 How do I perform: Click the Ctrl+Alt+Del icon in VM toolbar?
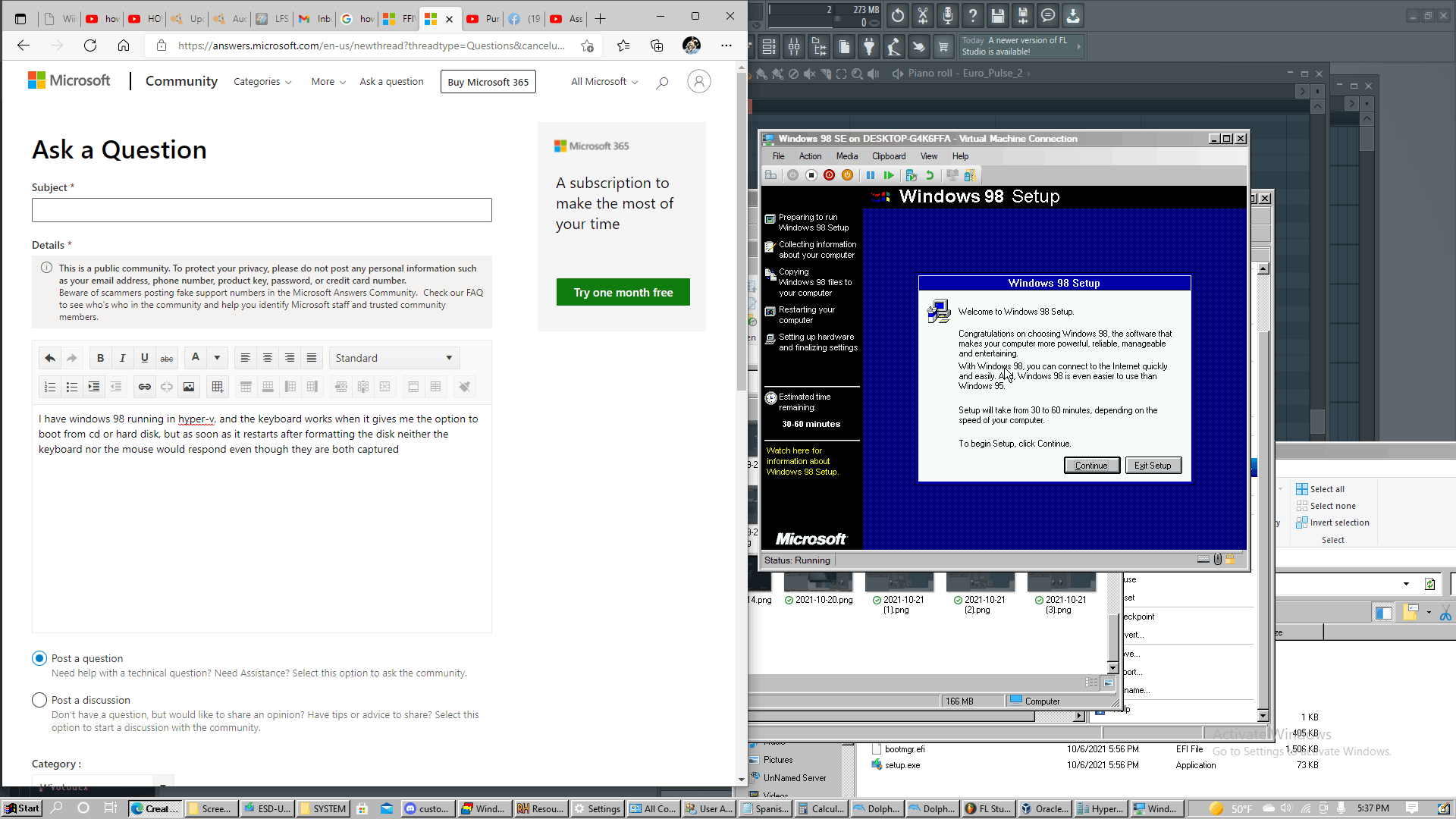(x=770, y=175)
